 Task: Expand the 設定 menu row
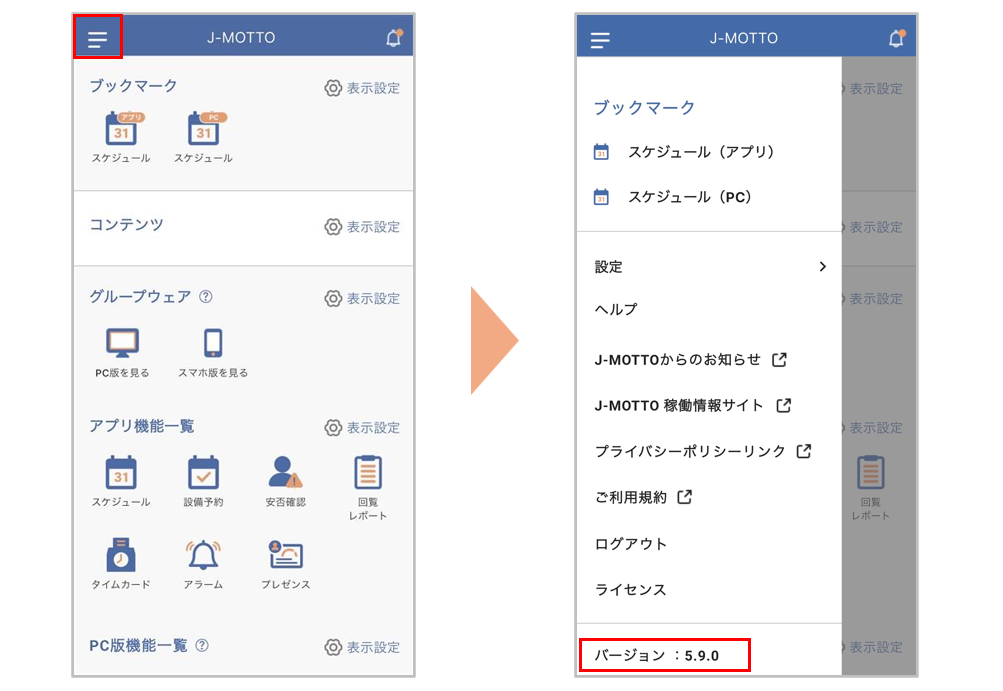point(709,267)
